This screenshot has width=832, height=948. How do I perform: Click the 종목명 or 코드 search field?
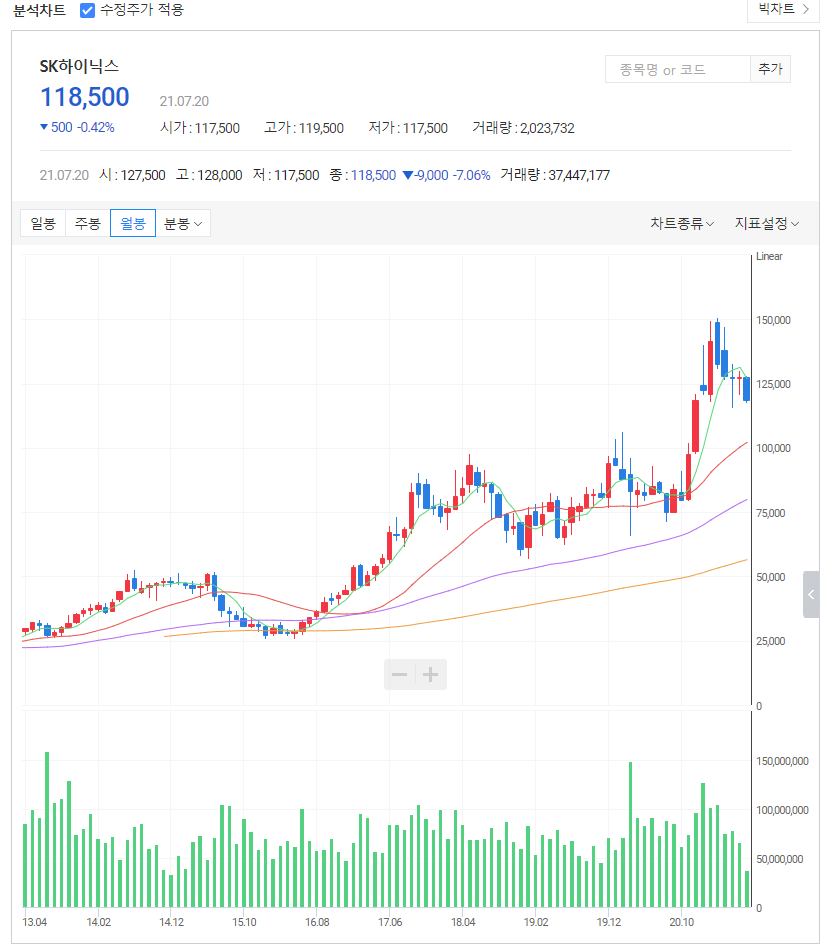[678, 70]
